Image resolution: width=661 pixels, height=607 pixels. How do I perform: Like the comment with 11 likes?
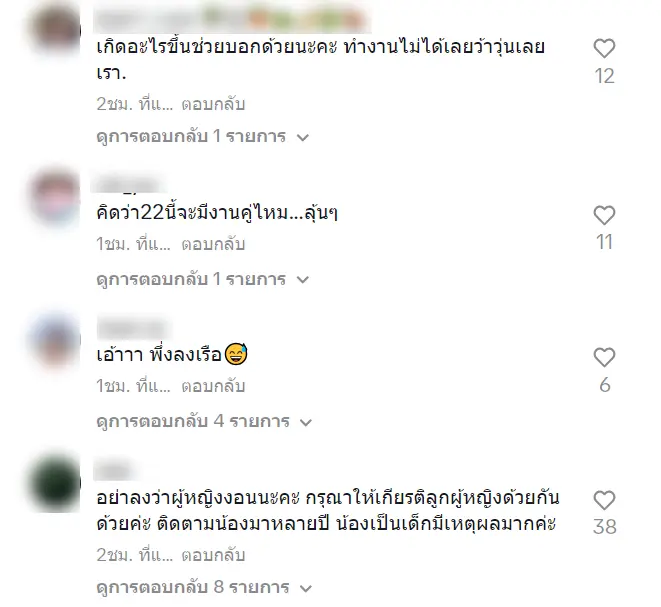coord(604,215)
